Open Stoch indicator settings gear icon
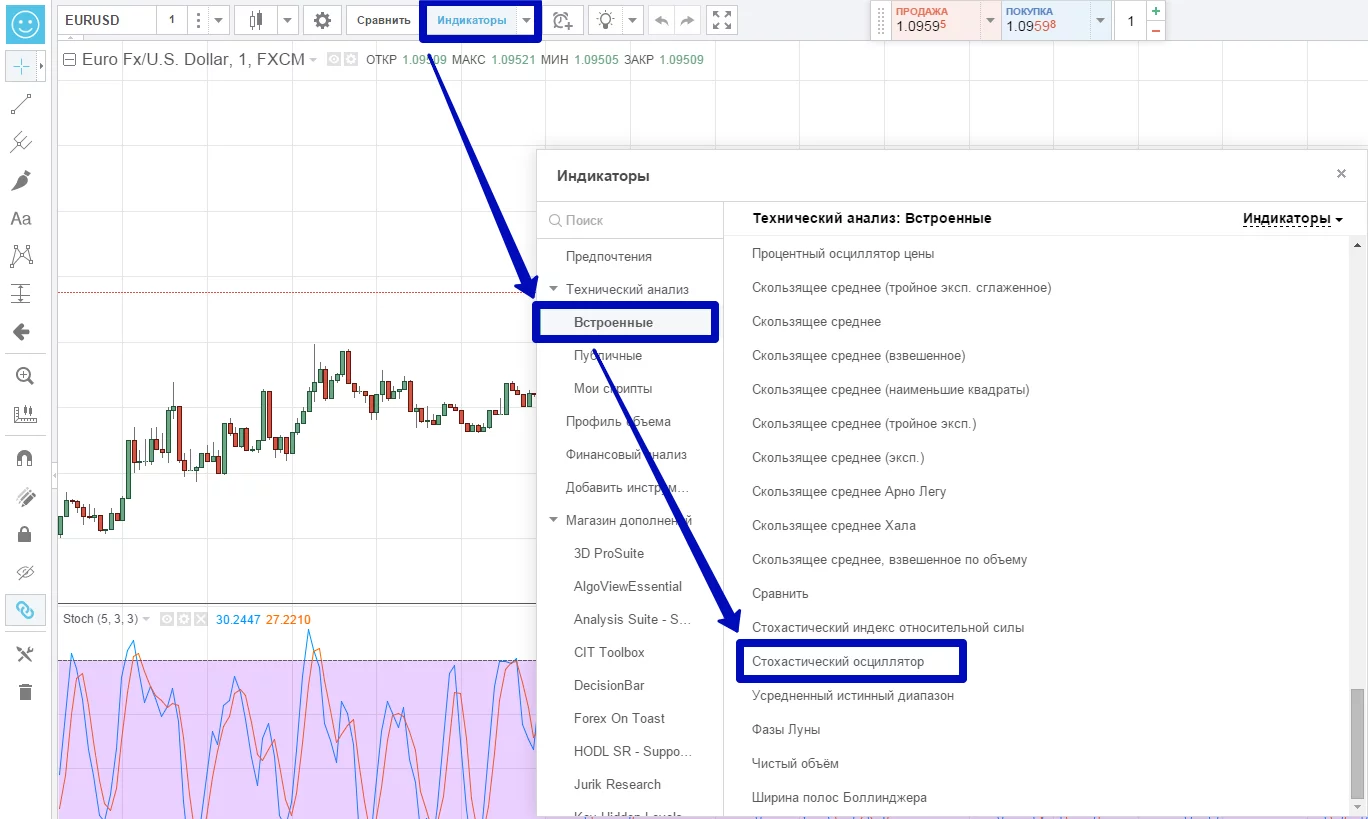 tap(184, 619)
